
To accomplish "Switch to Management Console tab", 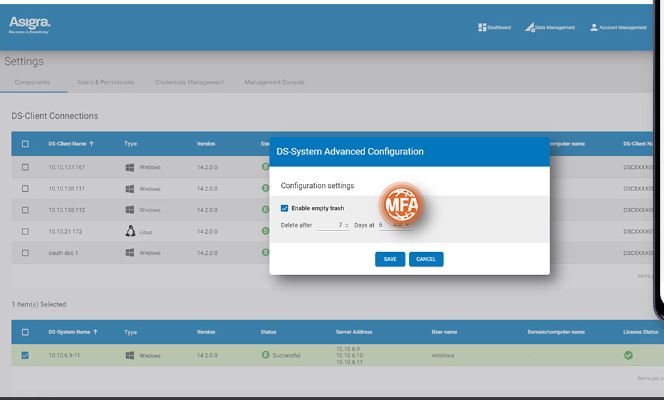I will click(x=274, y=82).
